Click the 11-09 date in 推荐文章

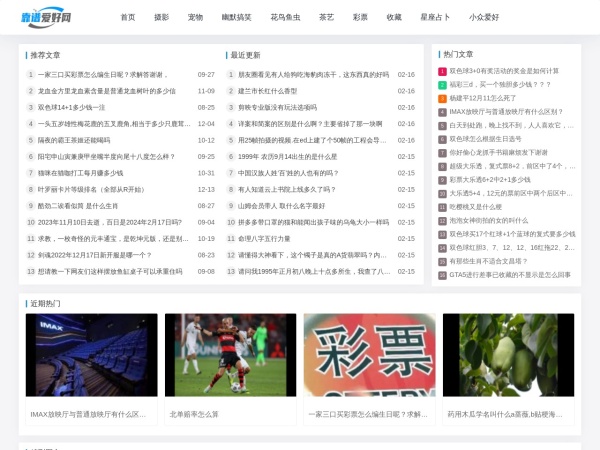[x=206, y=91]
